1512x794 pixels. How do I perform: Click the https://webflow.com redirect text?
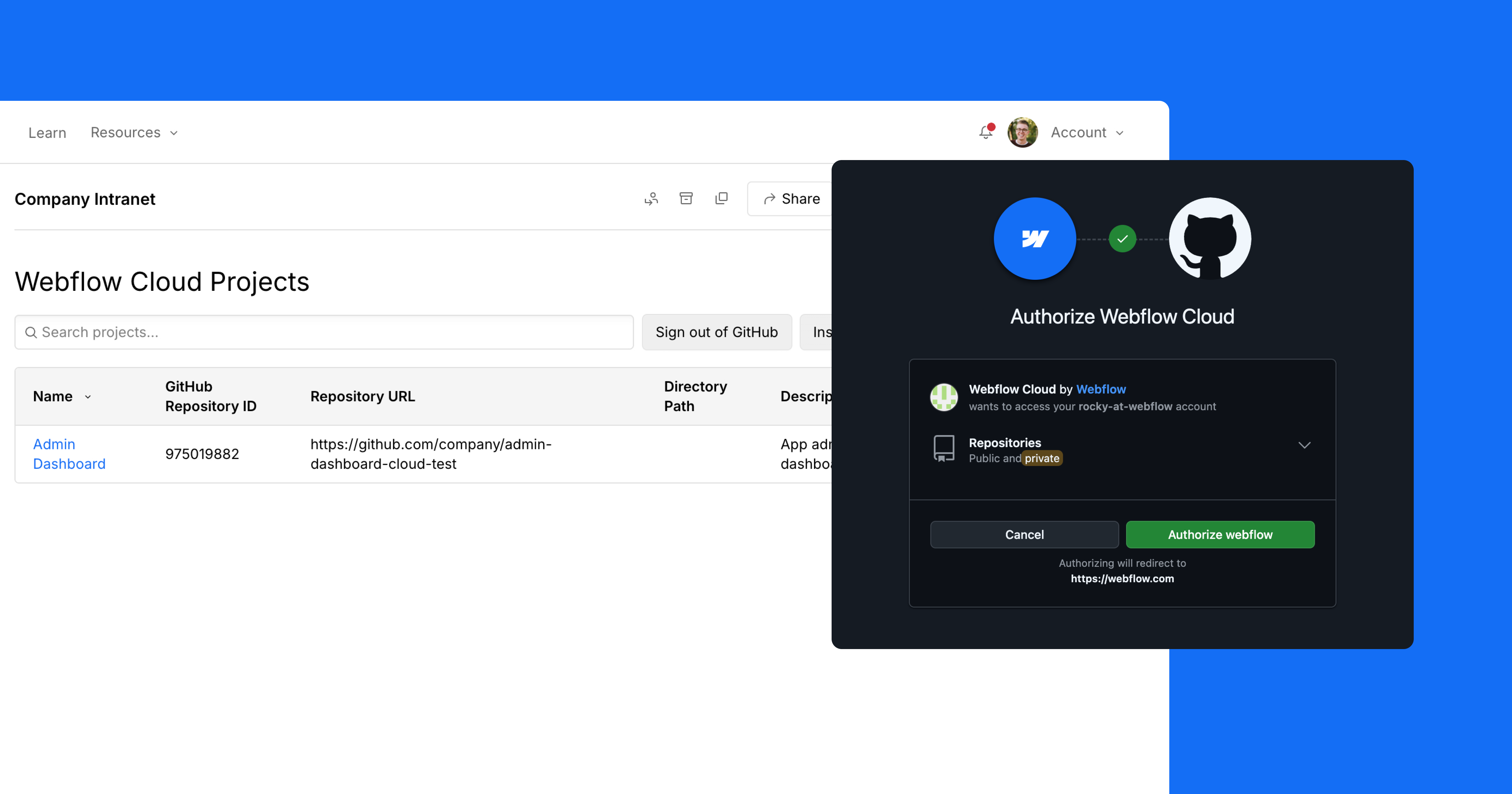1122,578
